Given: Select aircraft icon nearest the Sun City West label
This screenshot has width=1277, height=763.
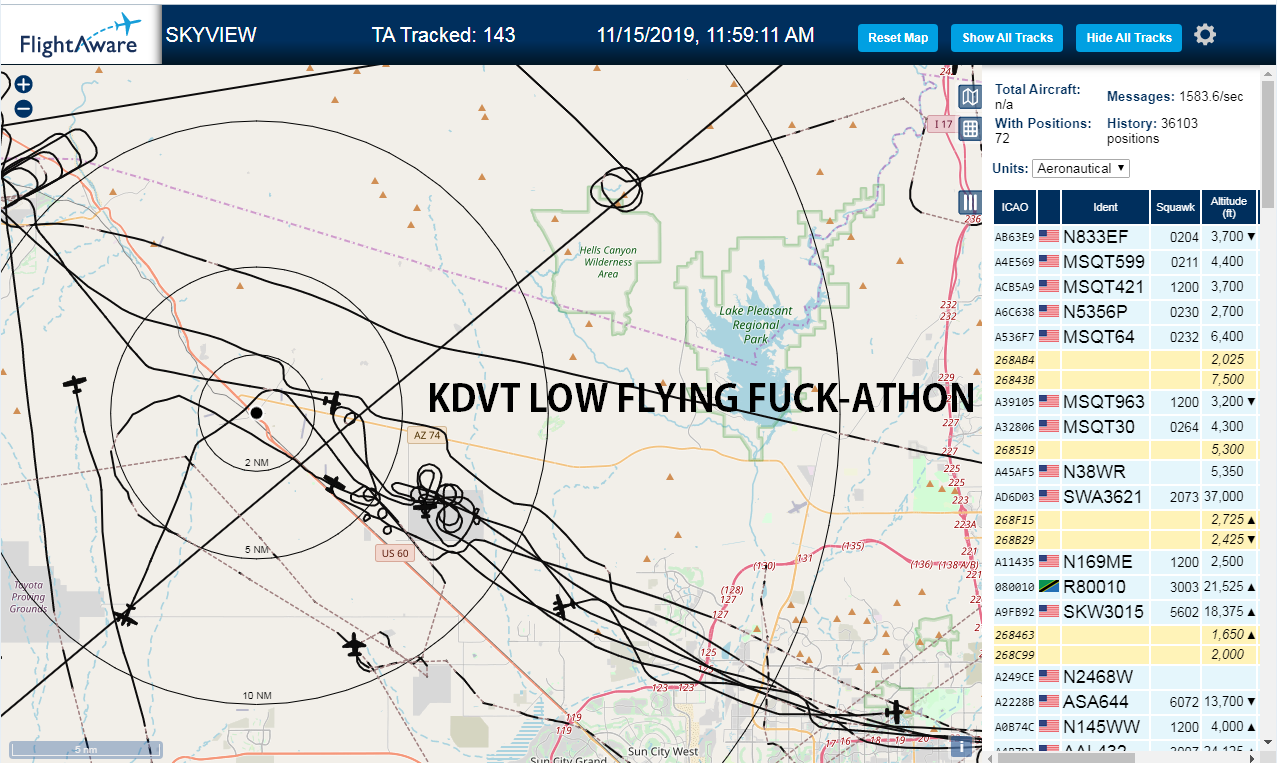Looking at the screenshot, I should tap(564, 606).
